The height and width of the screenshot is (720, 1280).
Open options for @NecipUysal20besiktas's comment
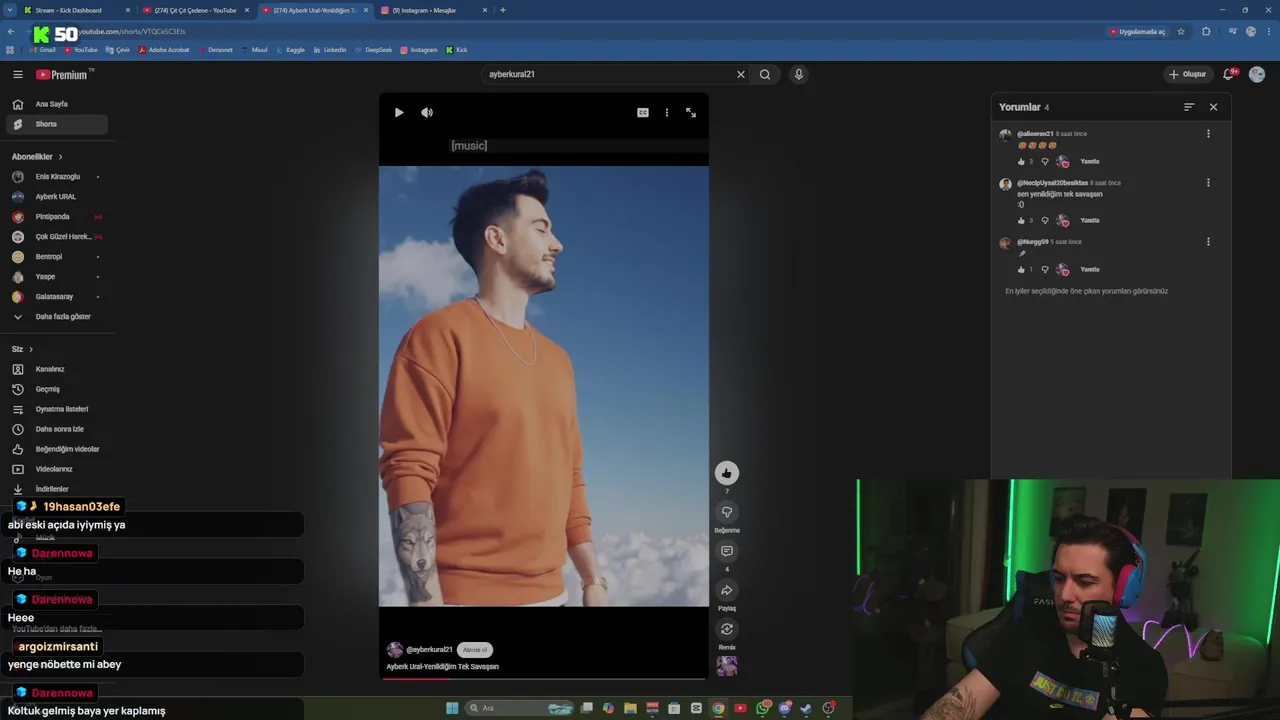point(1208,183)
